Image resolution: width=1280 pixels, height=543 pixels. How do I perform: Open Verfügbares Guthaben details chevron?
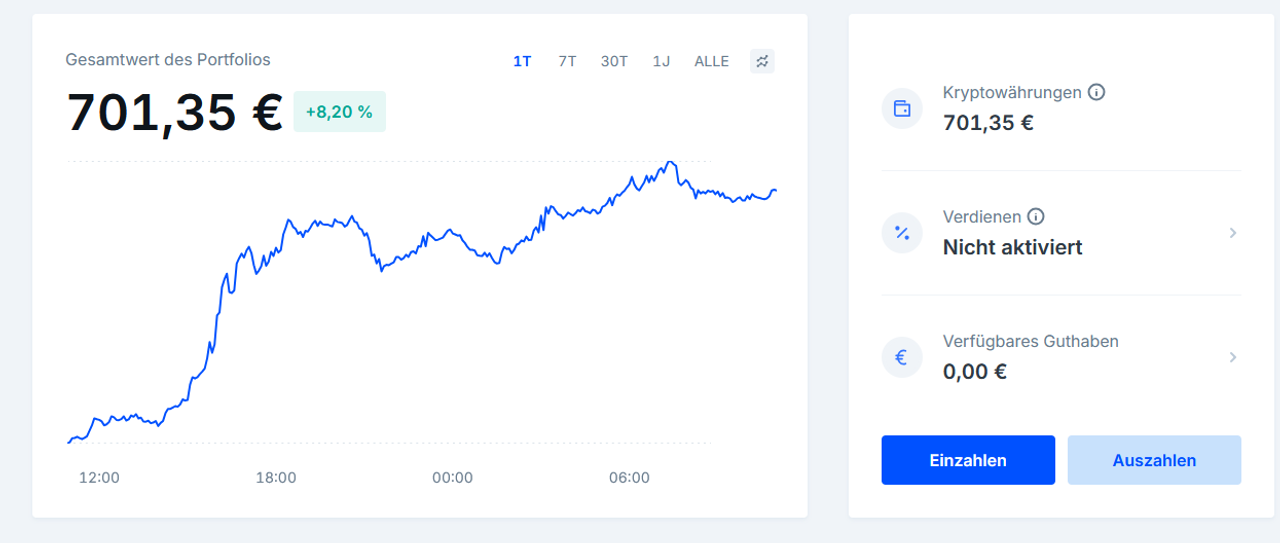(1233, 357)
